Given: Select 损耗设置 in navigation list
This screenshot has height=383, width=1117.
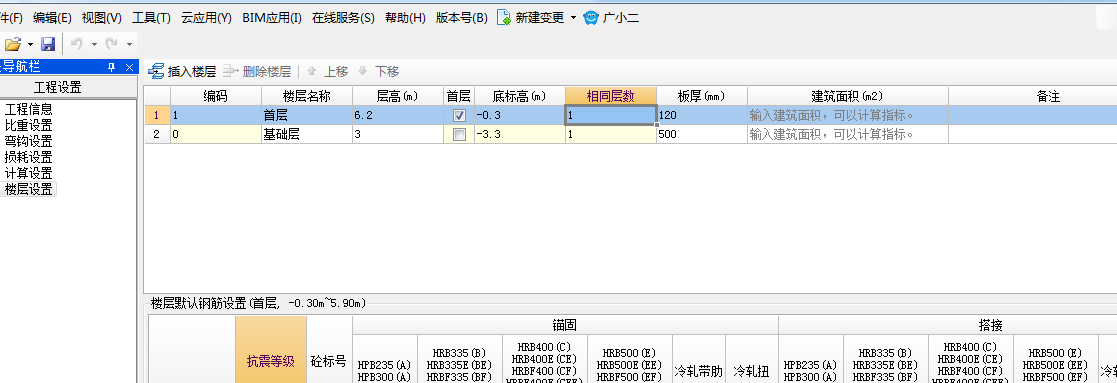Looking at the screenshot, I should 28,157.
